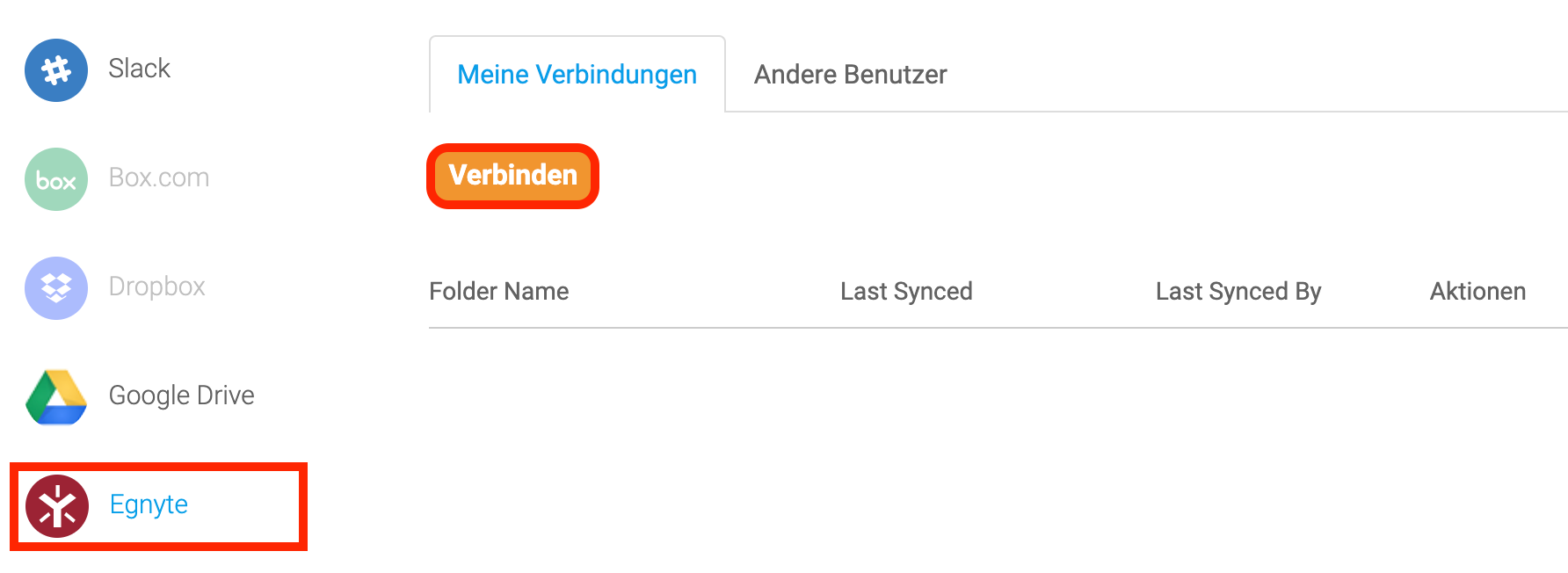
Task: Sort by Folder Name column header
Action: click(499, 292)
